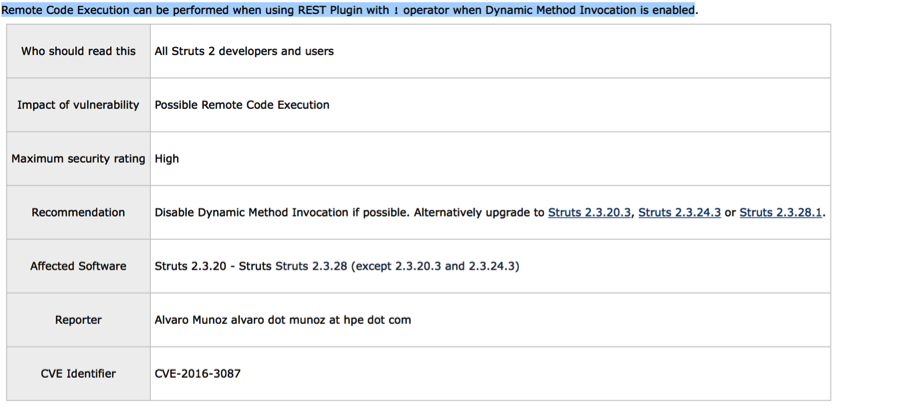Click the "hpe dot com" email text
This screenshot has width=900, height=415.
pos(379,320)
